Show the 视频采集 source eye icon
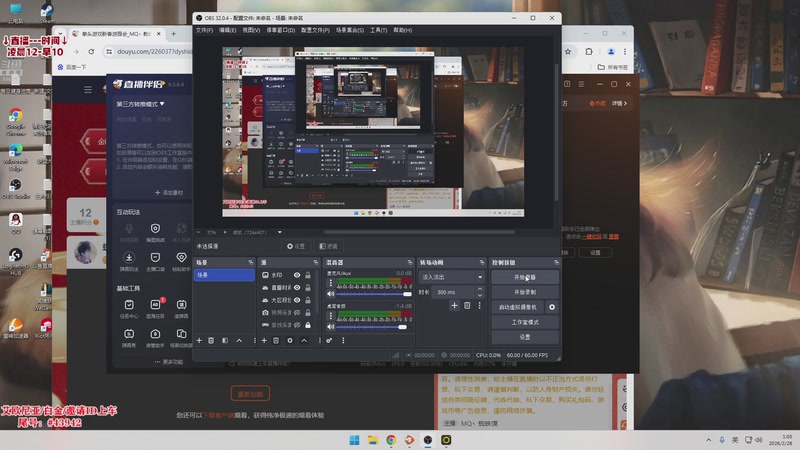This screenshot has height=450, width=800. tap(297, 312)
